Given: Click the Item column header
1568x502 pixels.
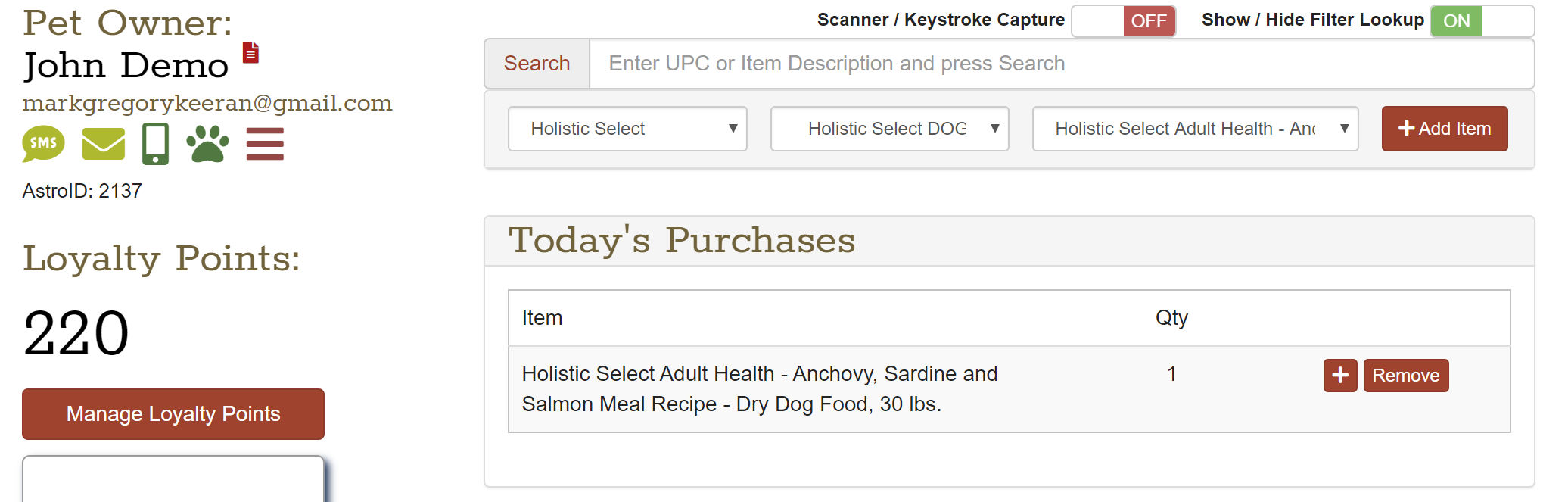Looking at the screenshot, I should 542,318.
